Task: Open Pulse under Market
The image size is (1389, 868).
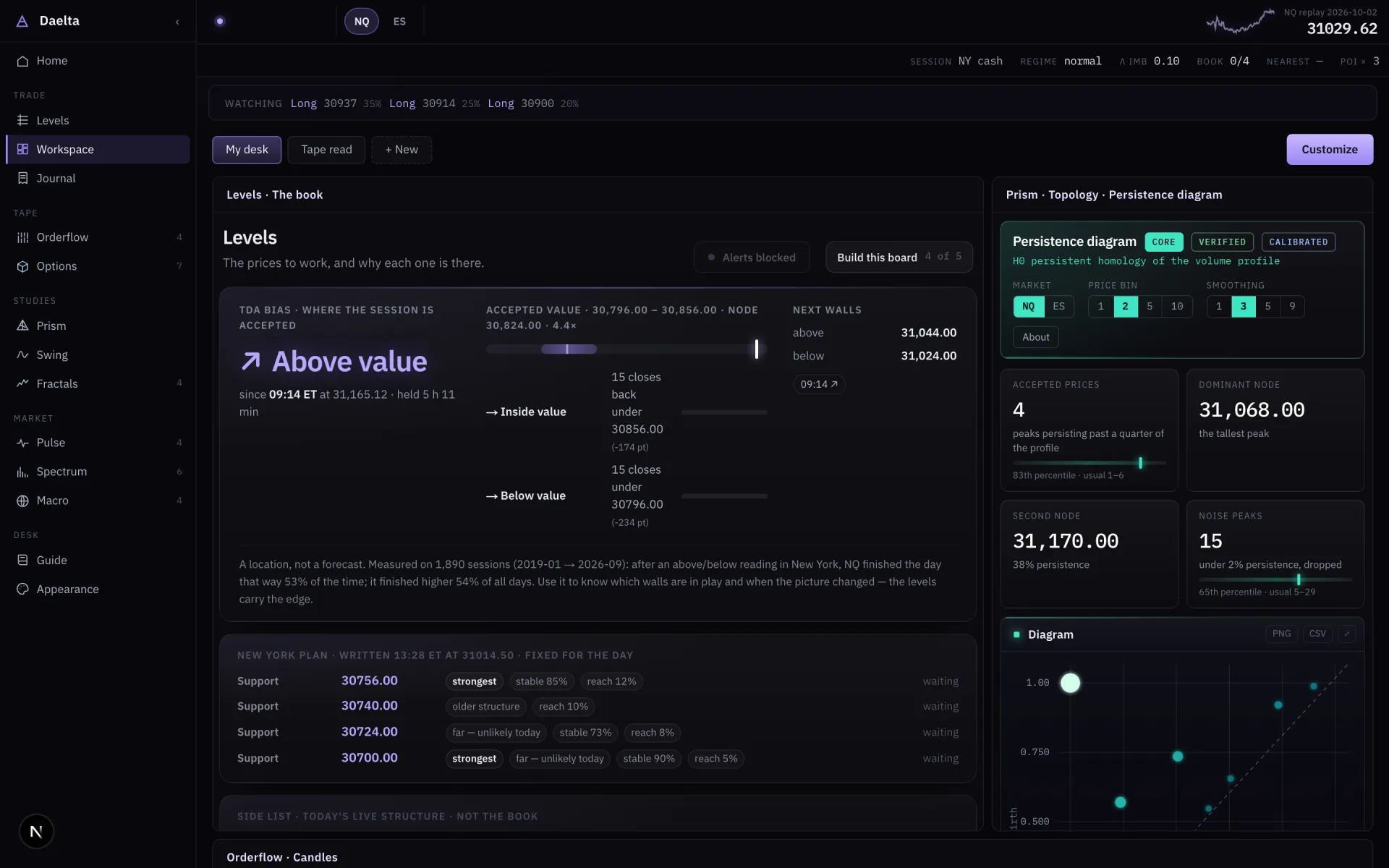Action: (98, 443)
